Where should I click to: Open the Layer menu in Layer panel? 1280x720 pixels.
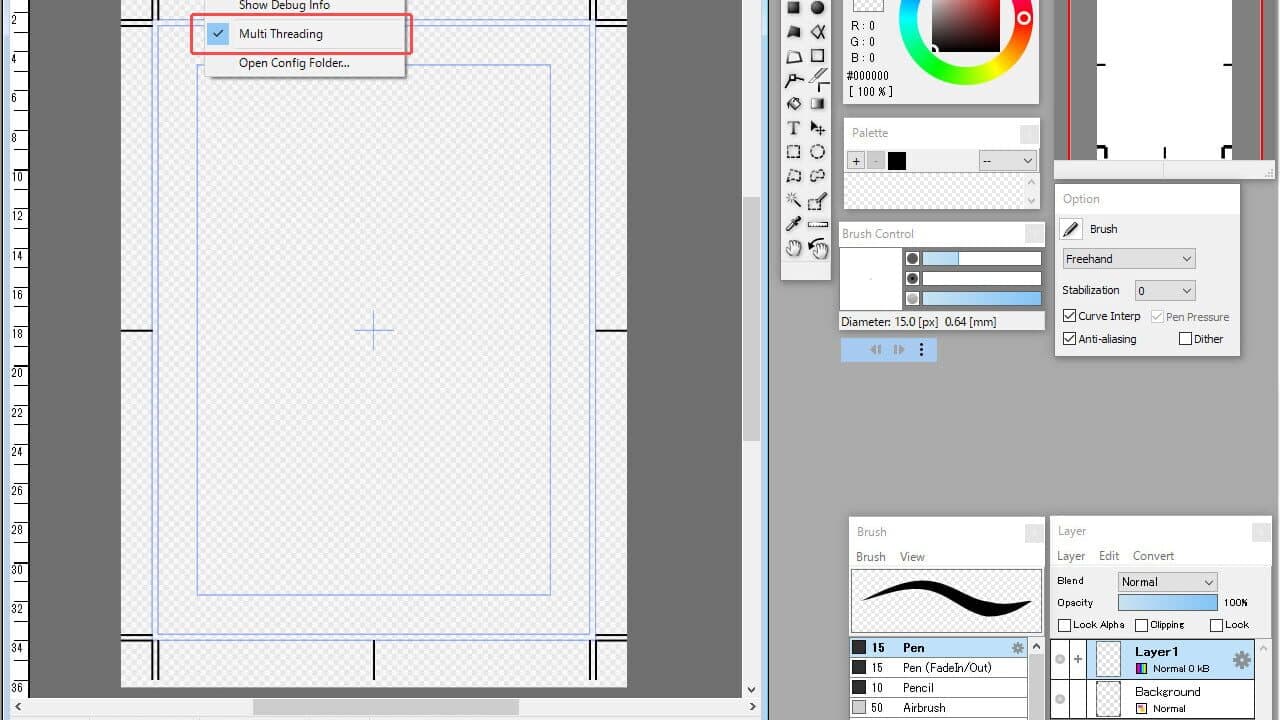(1071, 556)
